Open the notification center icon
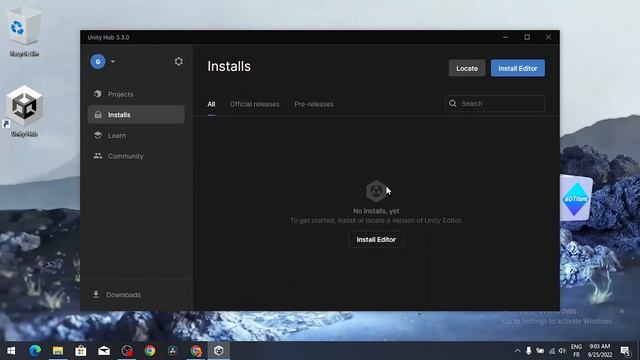640x360 pixels. (x=625, y=351)
